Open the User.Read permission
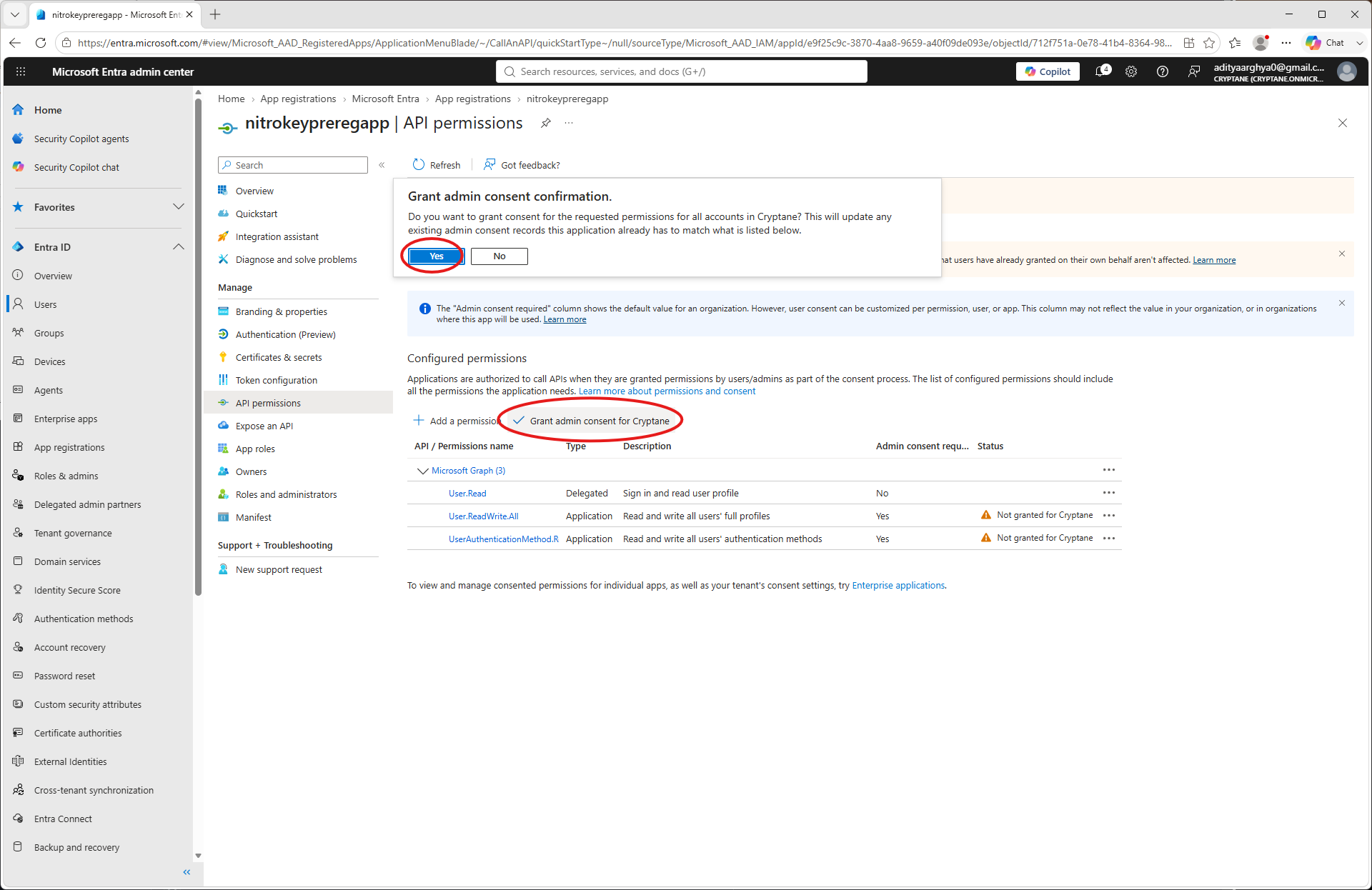The width and height of the screenshot is (1372, 890). (x=467, y=494)
